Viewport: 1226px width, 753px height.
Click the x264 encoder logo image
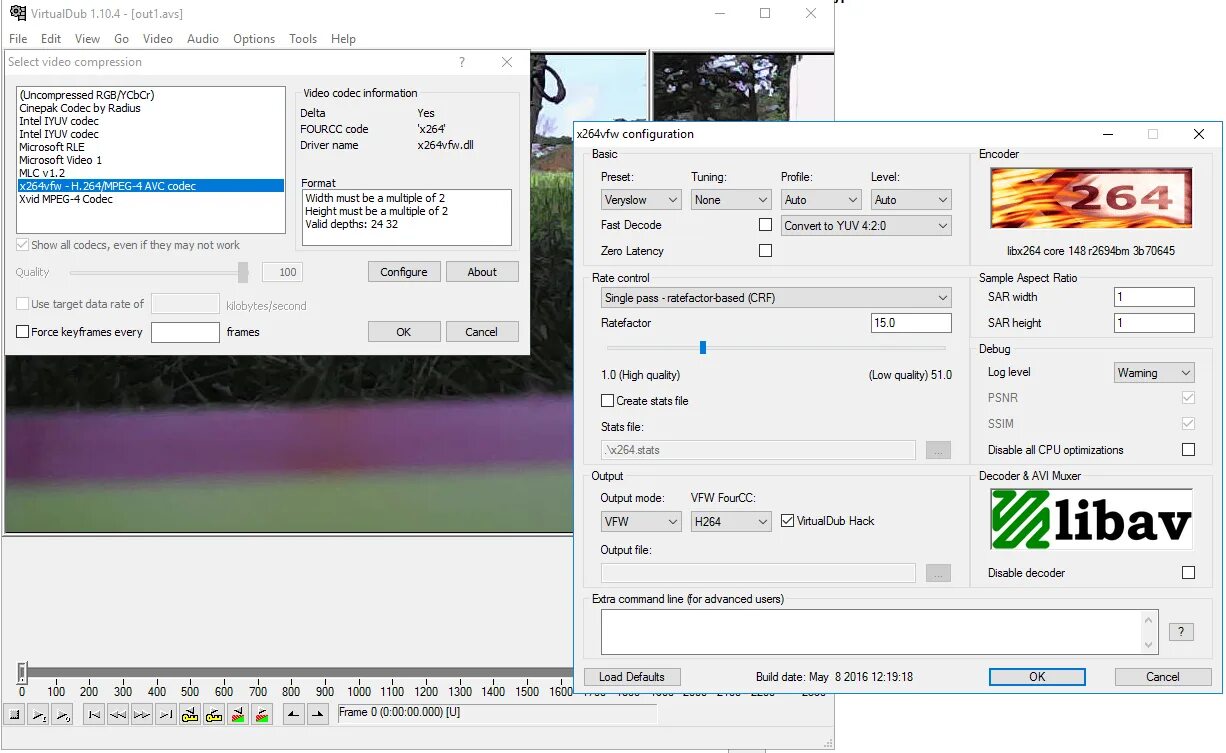[x=1091, y=198]
